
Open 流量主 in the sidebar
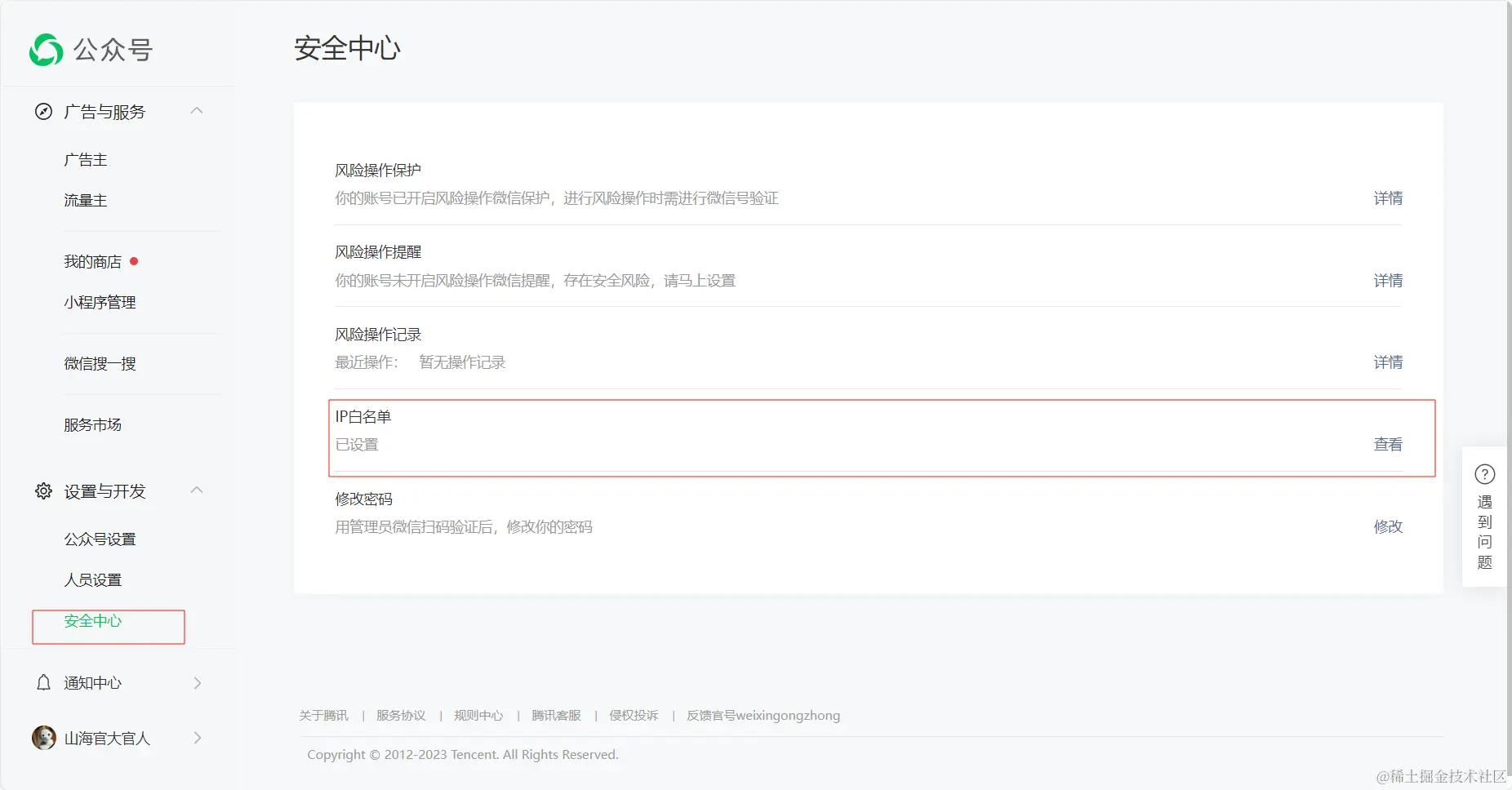(86, 200)
